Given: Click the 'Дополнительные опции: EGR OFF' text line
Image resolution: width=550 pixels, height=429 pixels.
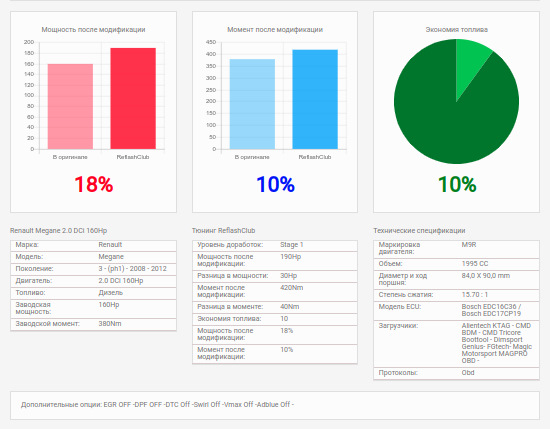Looking at the screenshot, I should (157, 404).
